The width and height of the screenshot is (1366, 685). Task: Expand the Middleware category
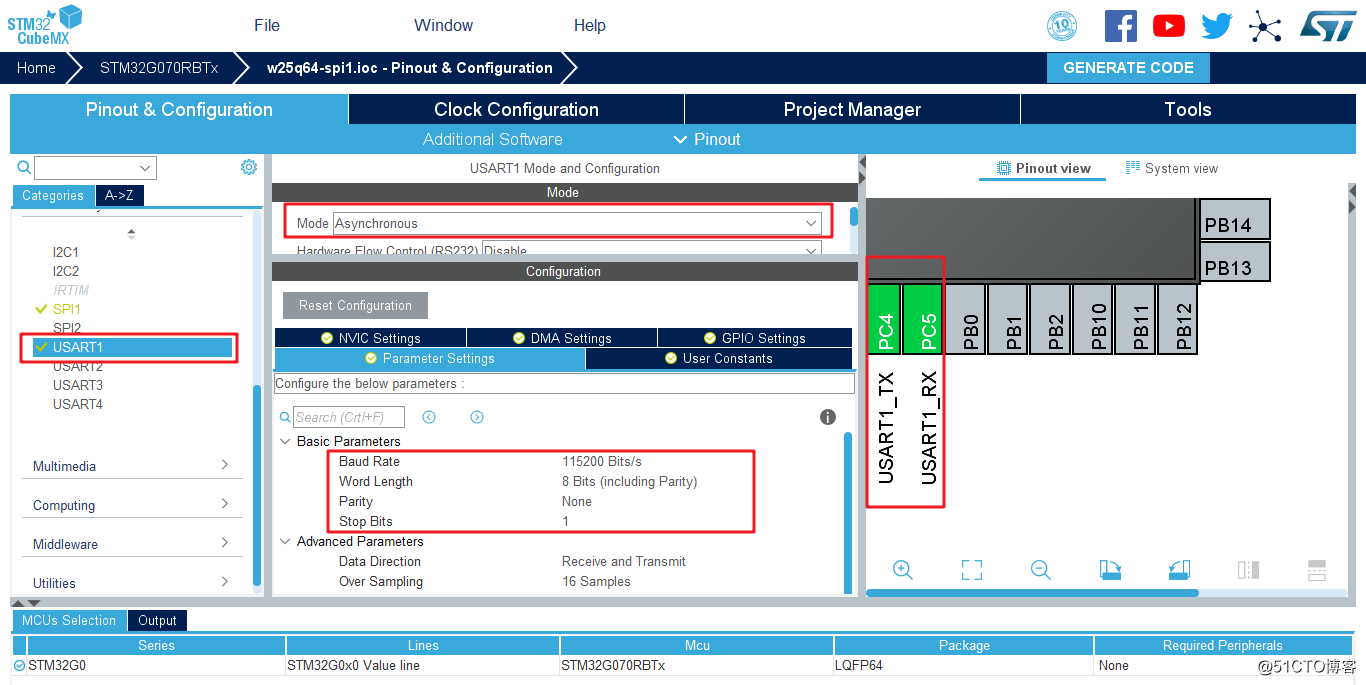coord(131,544)
